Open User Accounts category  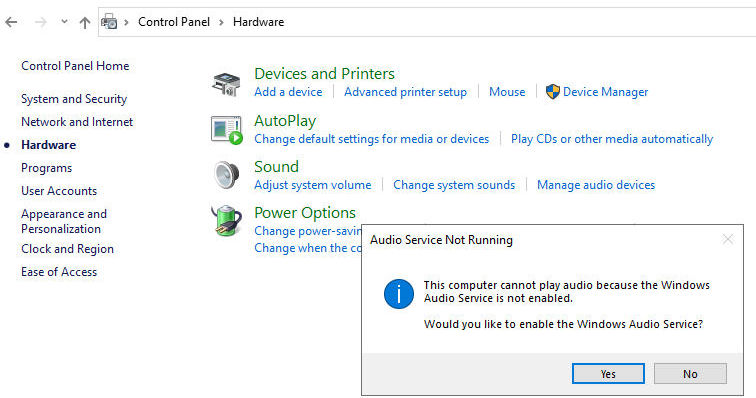point(59,191)
